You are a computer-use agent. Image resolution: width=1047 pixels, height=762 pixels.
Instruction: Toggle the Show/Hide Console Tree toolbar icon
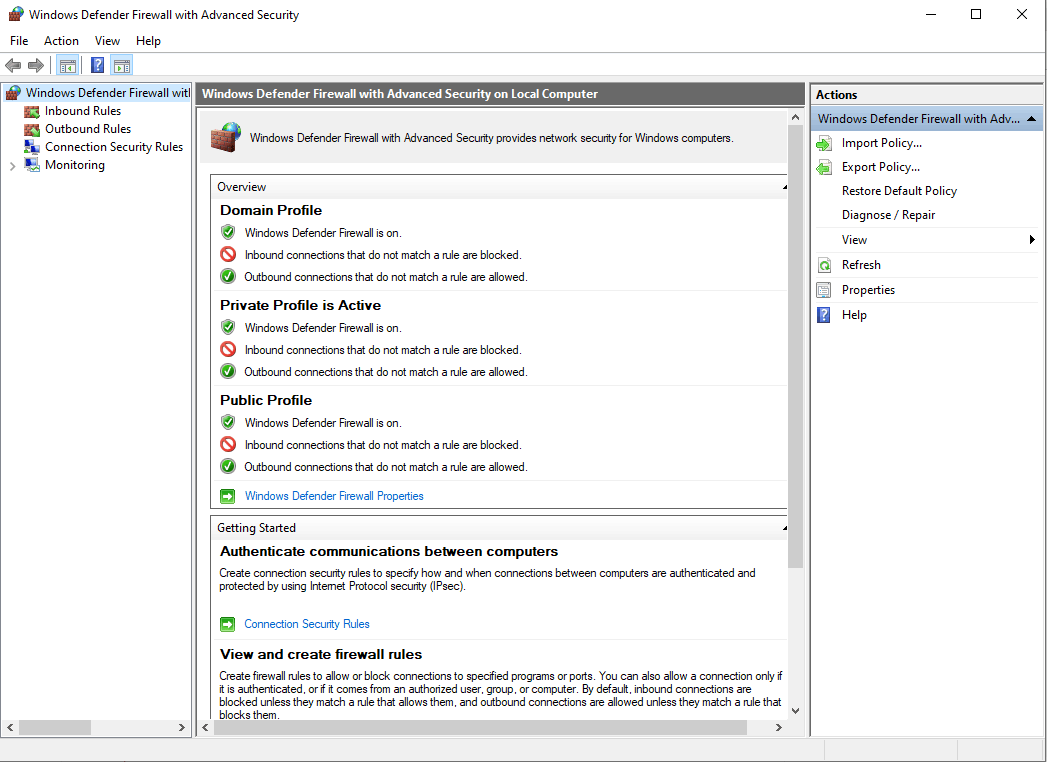pyautogui.click(x=67, y=65)
